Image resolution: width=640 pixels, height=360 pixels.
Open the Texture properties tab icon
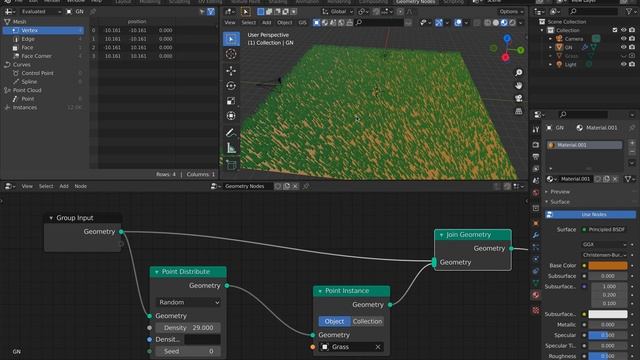click(536, 311)
